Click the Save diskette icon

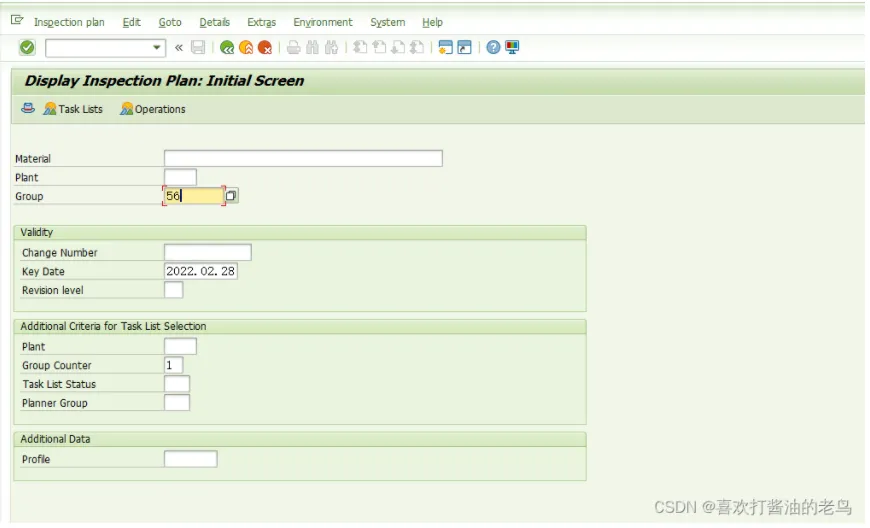tap(198, 48)
